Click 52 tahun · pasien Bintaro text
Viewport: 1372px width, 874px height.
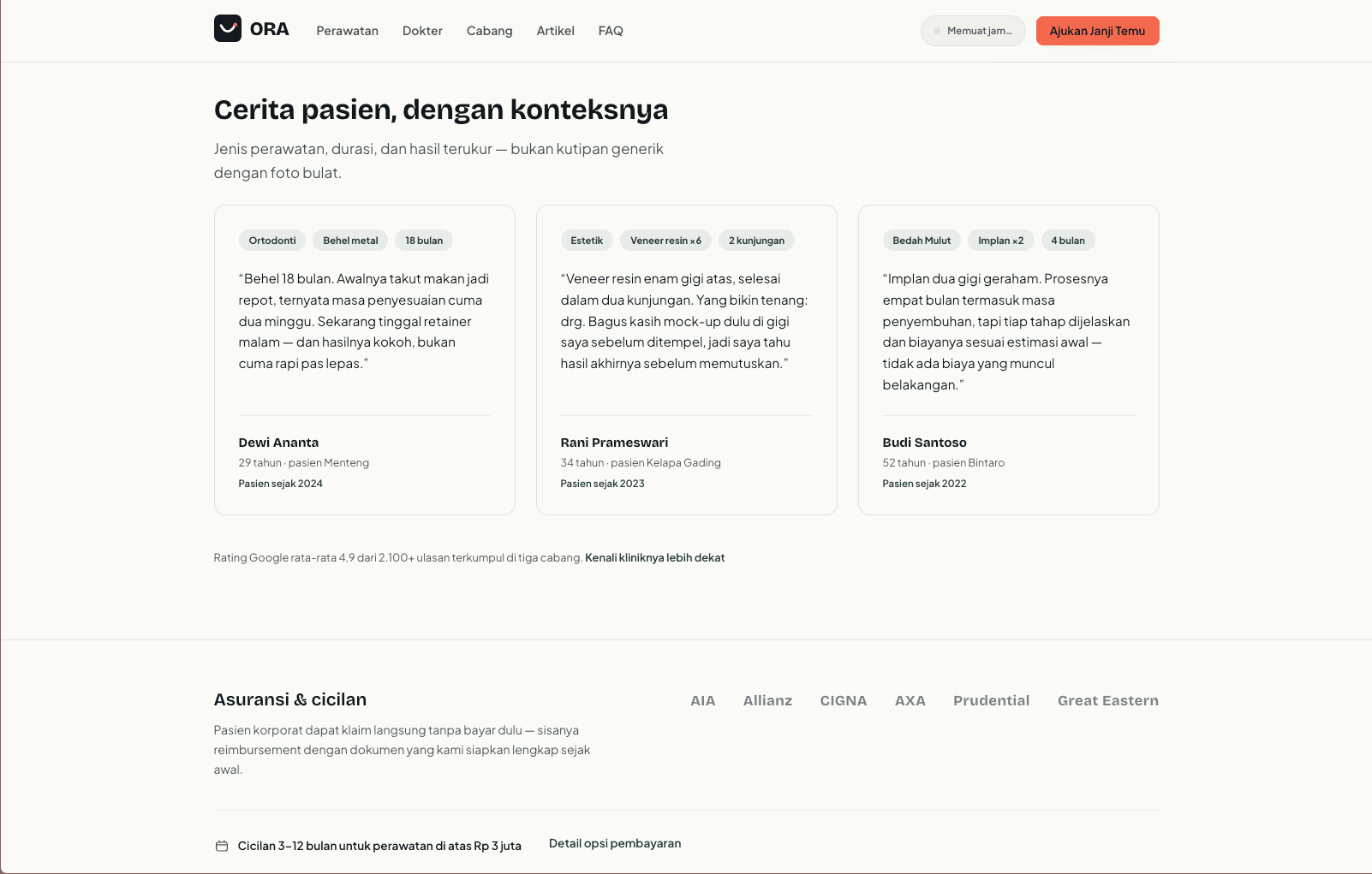[943, 463]
